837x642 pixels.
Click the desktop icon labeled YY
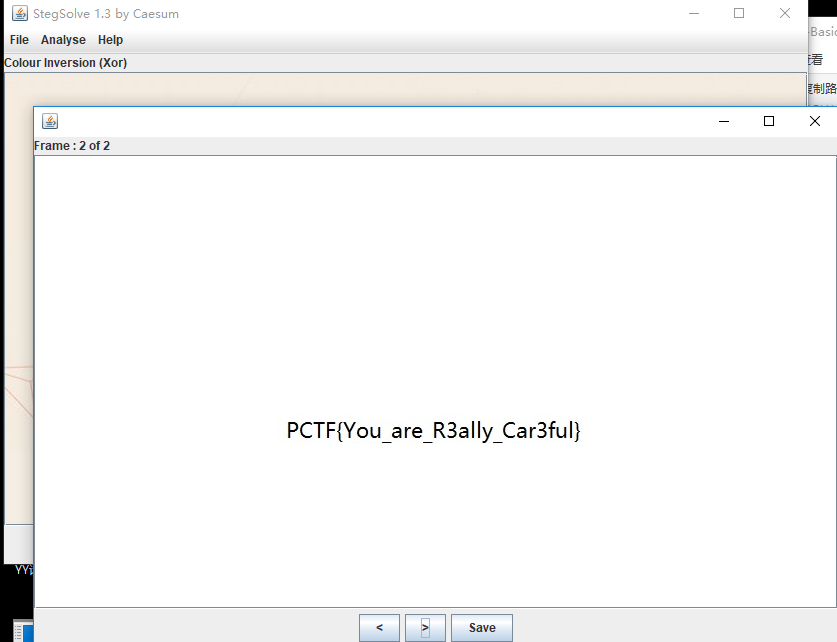(22, 570)
